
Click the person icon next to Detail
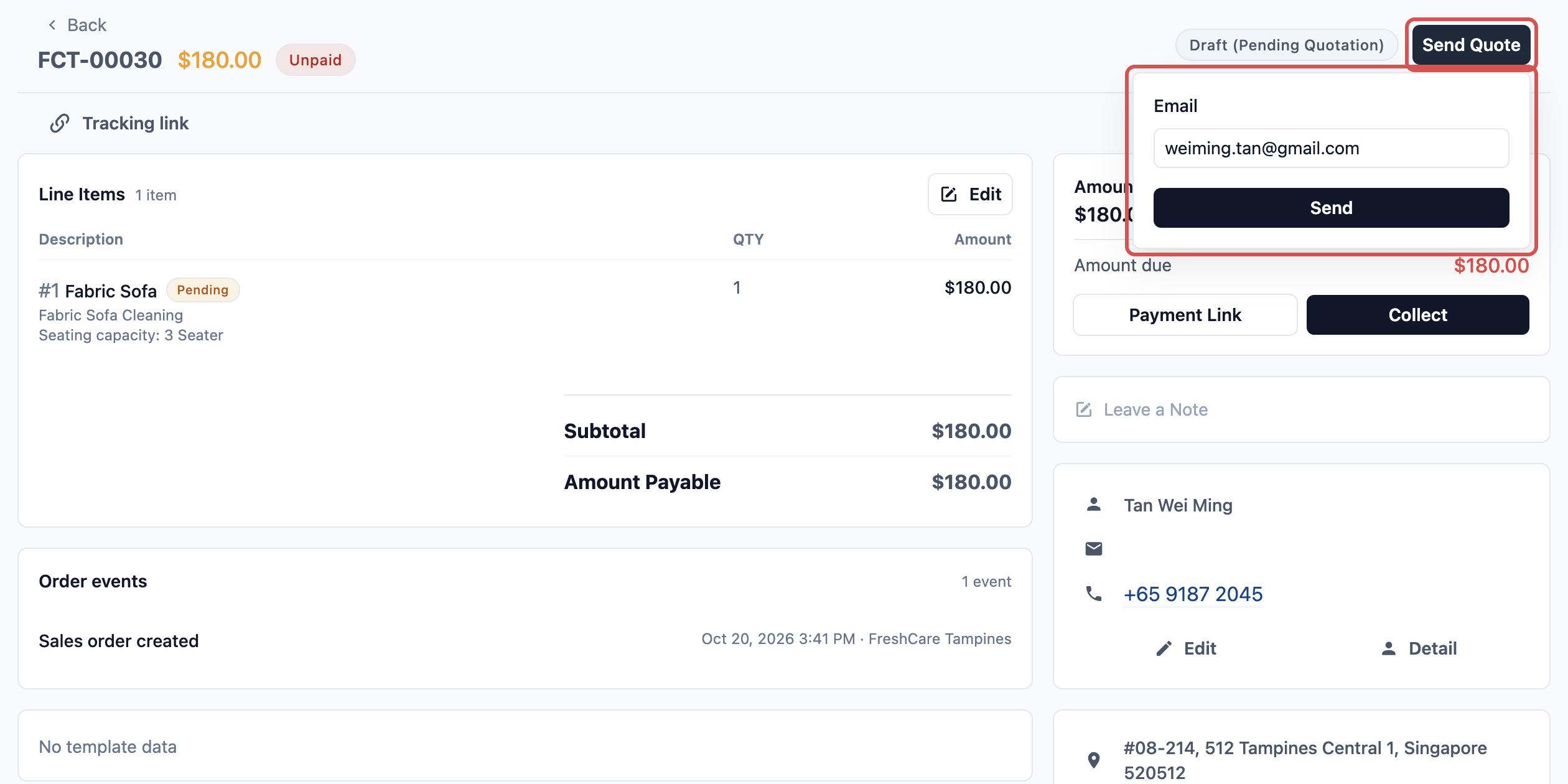tap(1389, 648)
